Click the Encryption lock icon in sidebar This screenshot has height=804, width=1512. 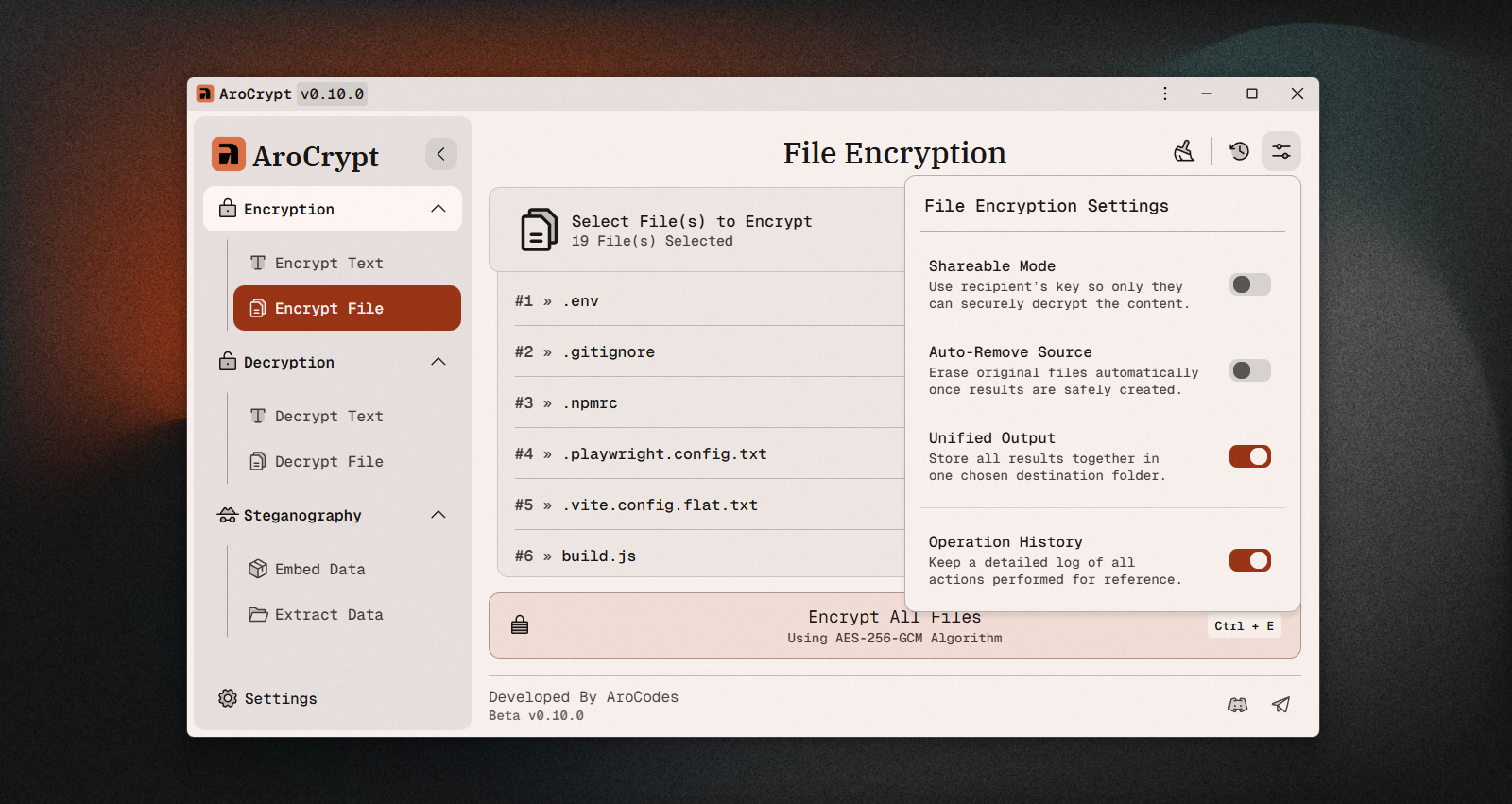228,209
